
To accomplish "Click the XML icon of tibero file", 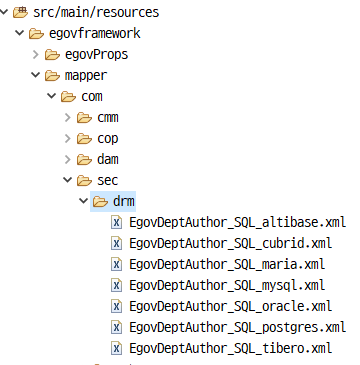I will (116, 348).
